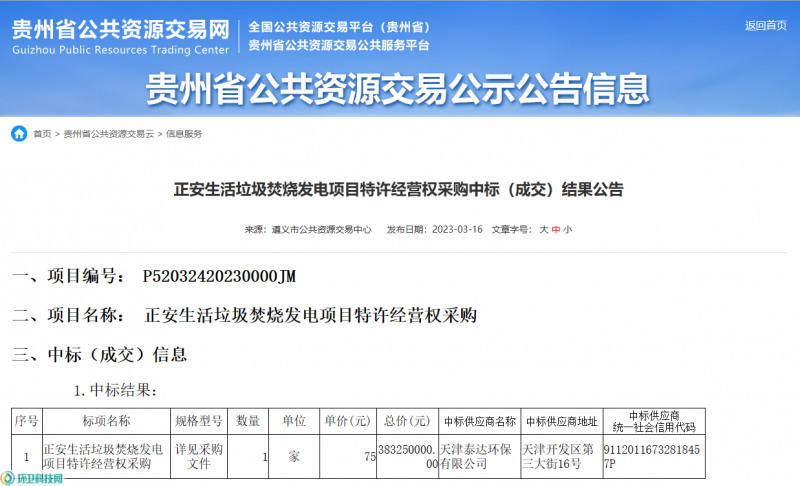Set article font size to 大

pos(544,229)
